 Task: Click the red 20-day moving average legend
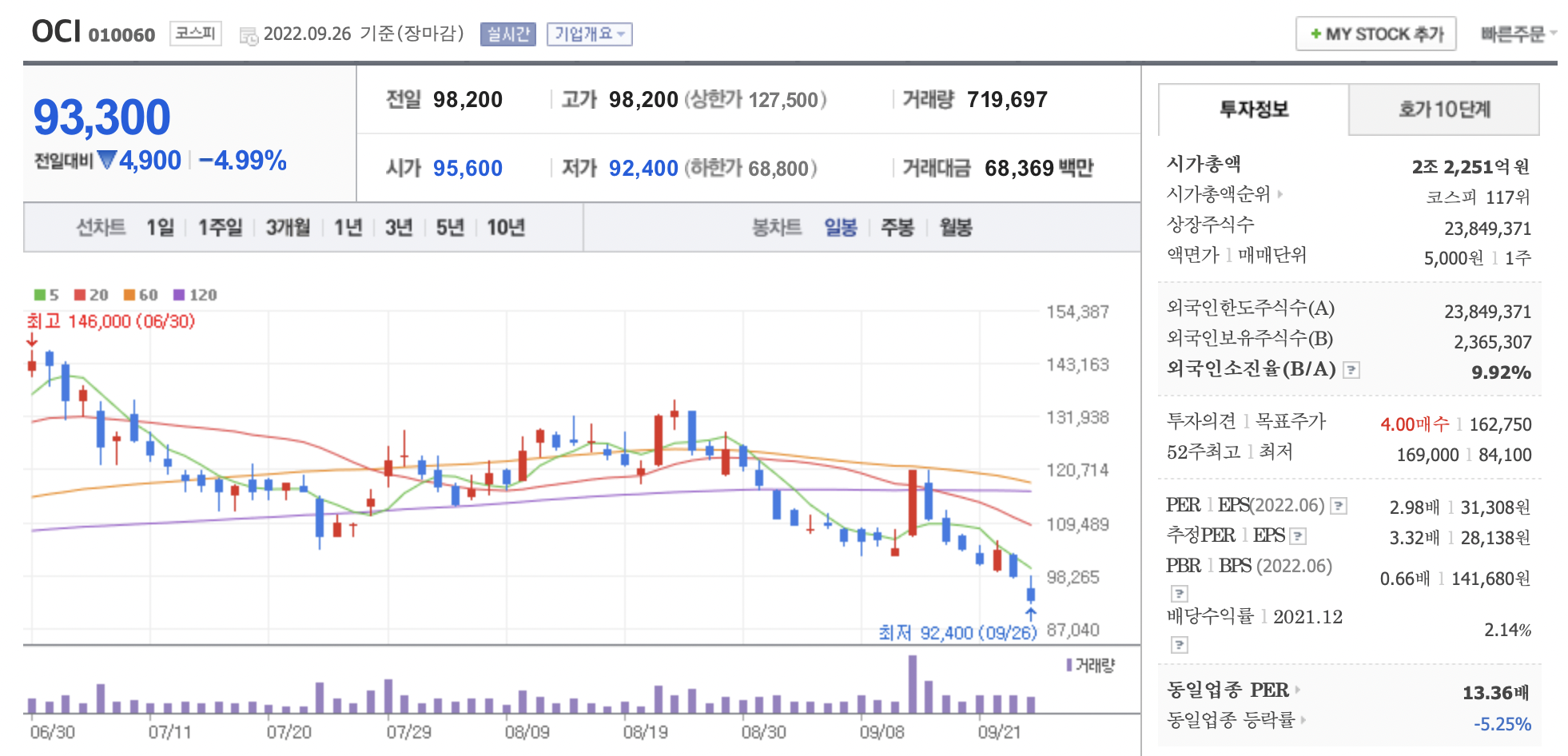pyautogui.click(x=91, y=295)
